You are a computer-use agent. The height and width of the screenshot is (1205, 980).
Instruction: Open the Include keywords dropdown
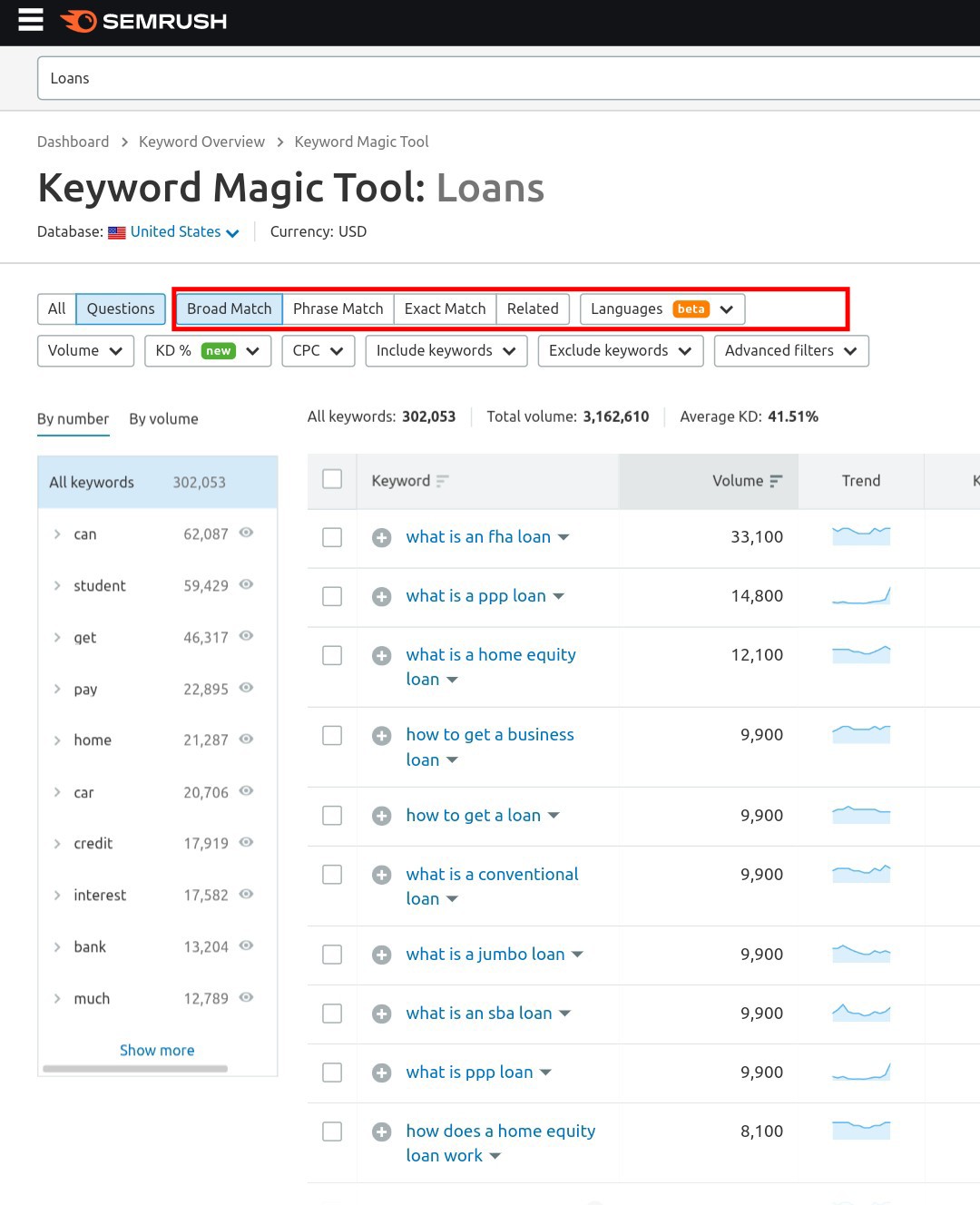pyautogui.click(x=446, y=351)
